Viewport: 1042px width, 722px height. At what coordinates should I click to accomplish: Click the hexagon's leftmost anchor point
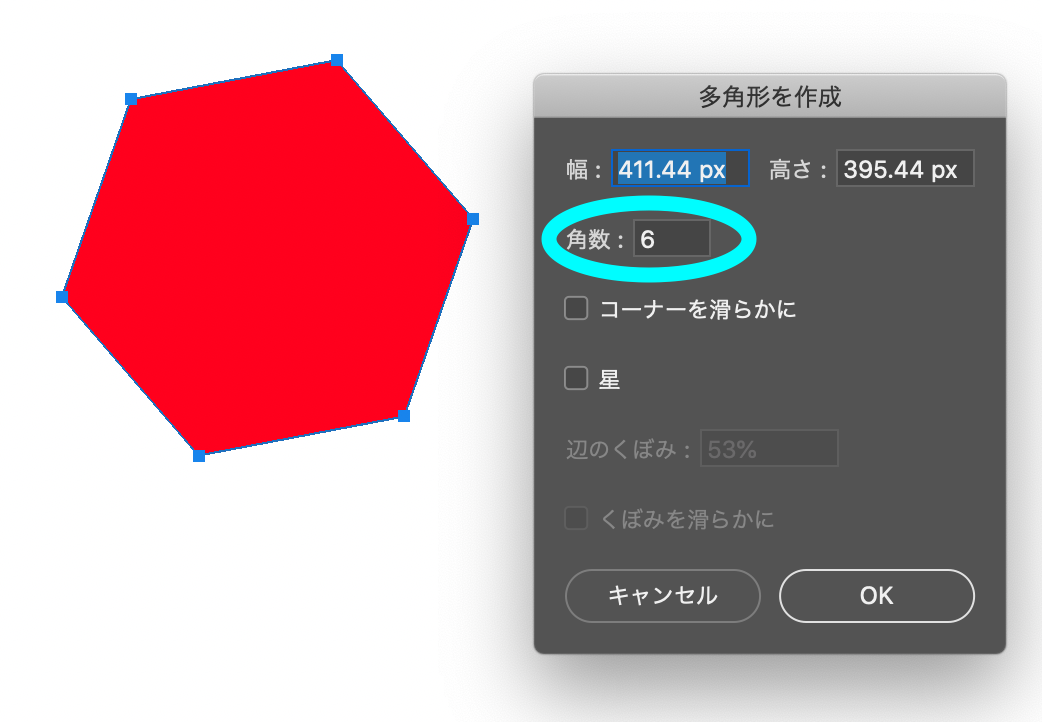(x=62, y=297)
